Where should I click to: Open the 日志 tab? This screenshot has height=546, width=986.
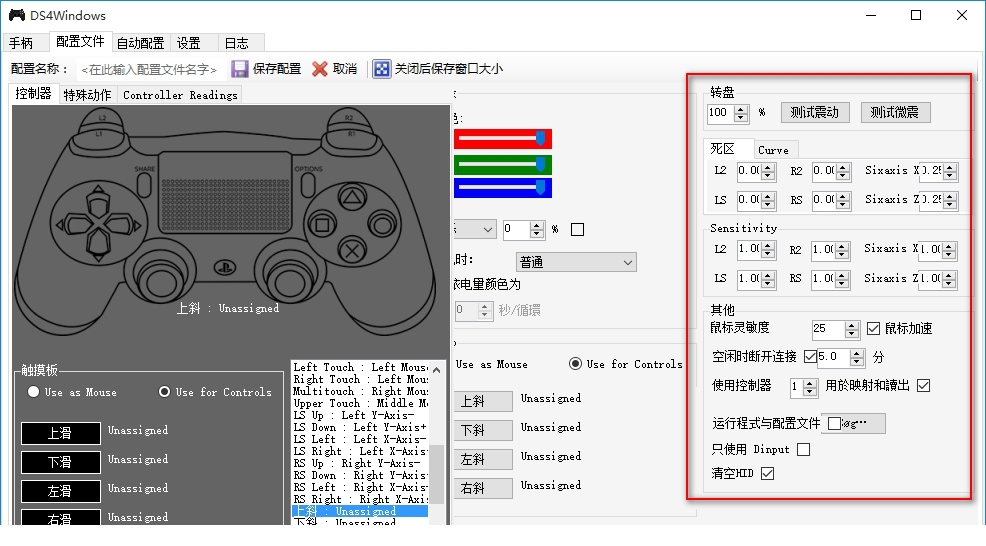[x=236, y=43]
